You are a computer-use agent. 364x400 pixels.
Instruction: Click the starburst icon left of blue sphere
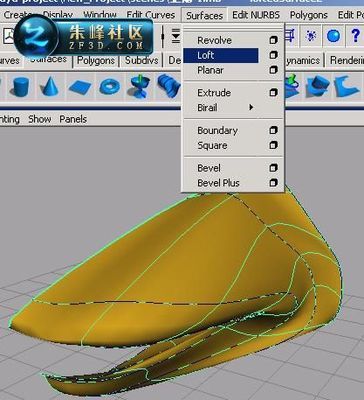311,36
